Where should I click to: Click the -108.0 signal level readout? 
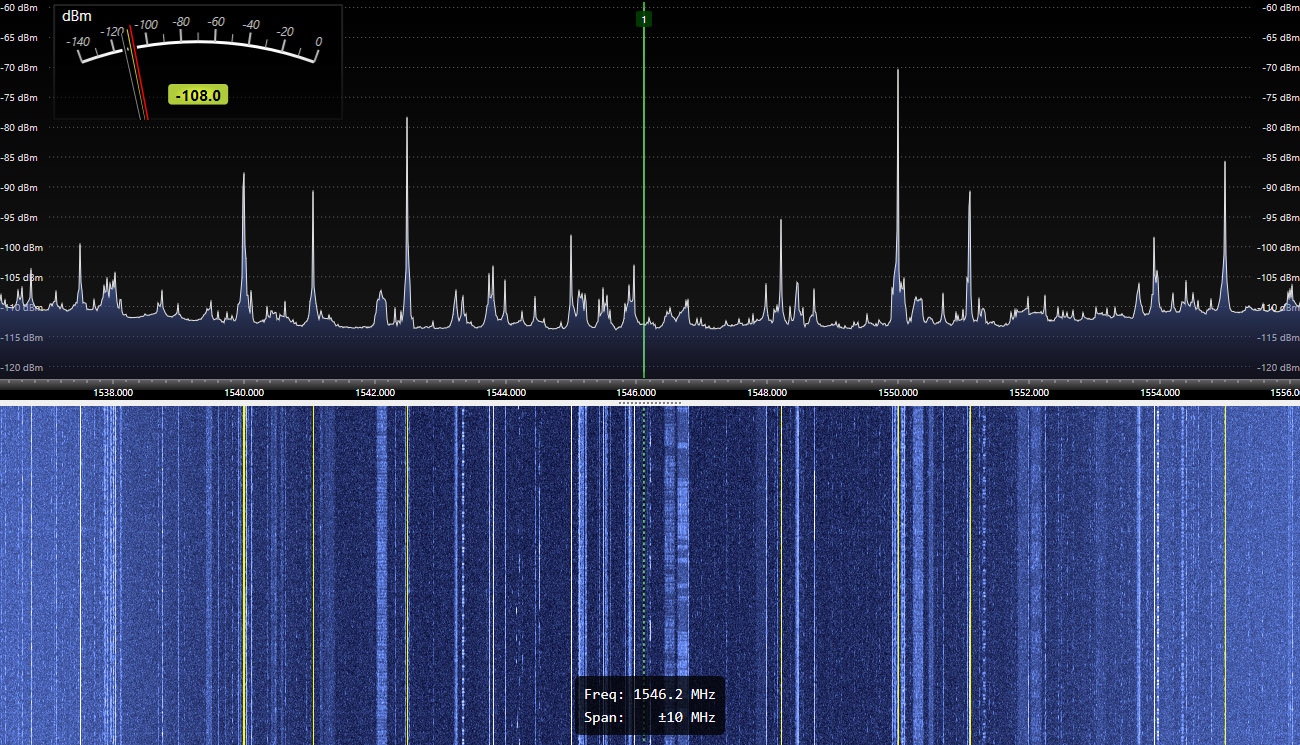point(200,96)
